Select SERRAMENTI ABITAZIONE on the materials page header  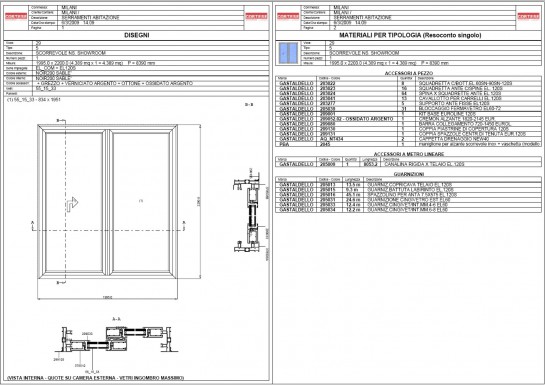(363, 17)
